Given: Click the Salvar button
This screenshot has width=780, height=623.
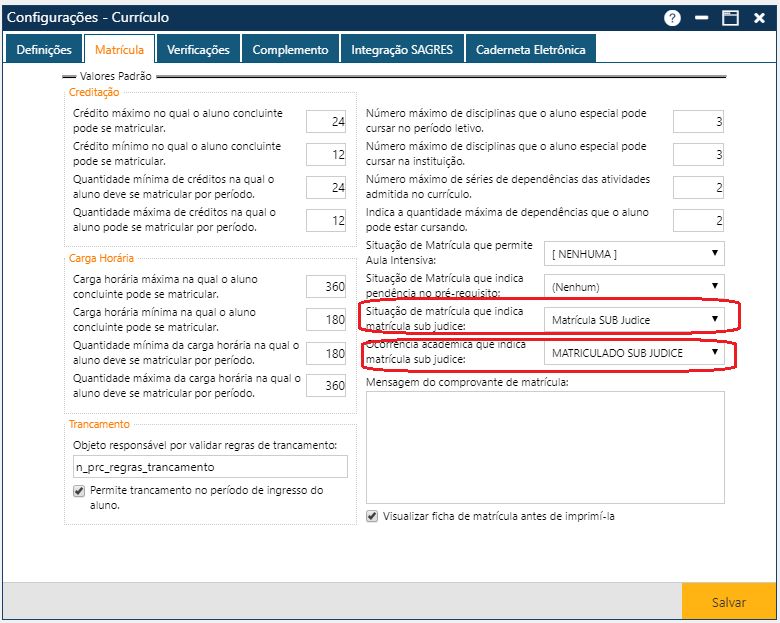Looking at the screenshot, I should pyautogui.click(x=729, y=602).
